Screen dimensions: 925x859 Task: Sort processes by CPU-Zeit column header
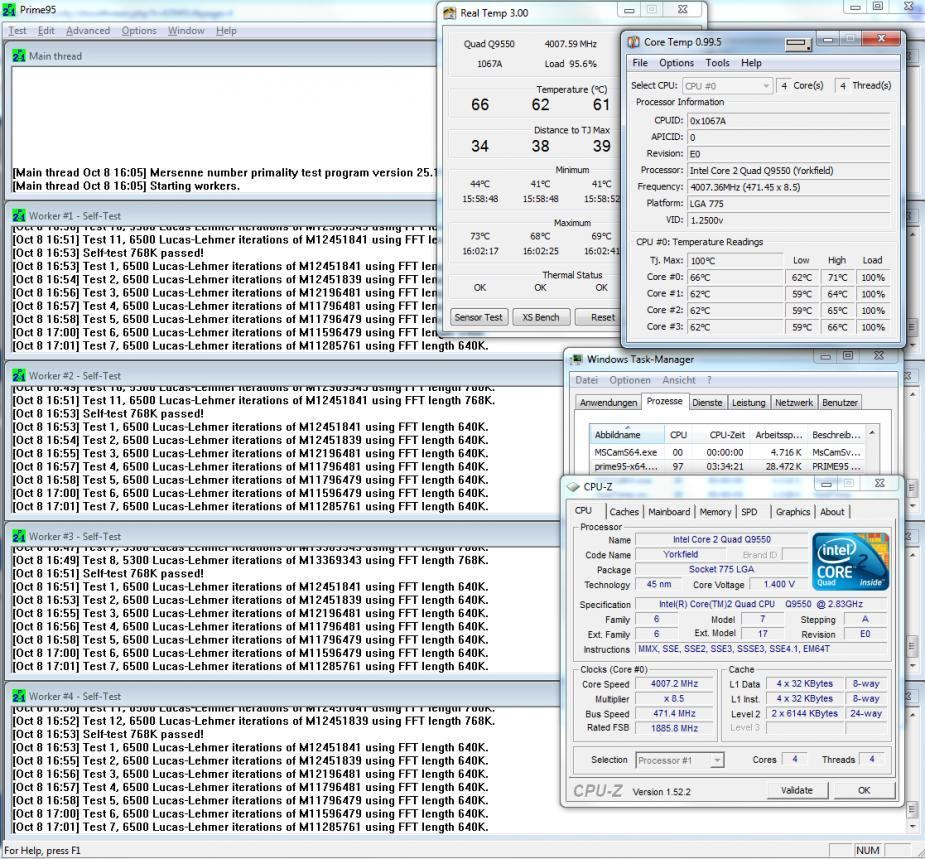[x=722, y=435]
